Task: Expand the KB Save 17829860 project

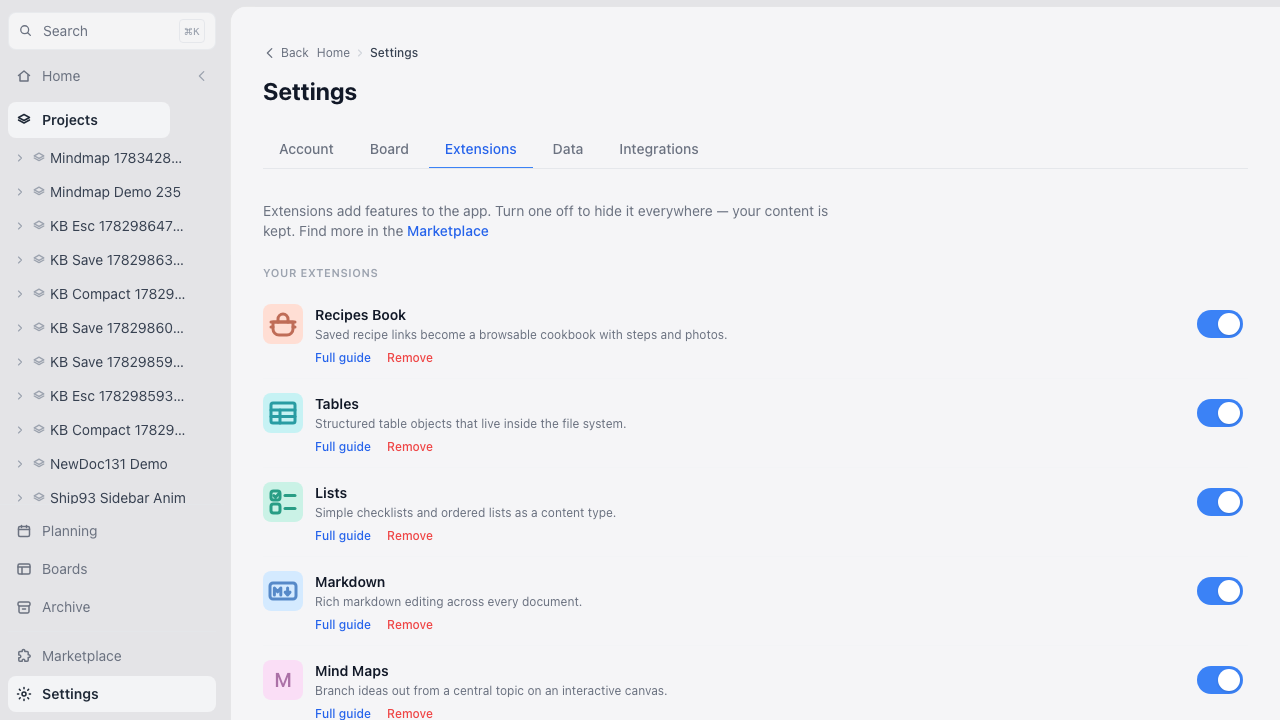Action: click(x=19, y=328)
